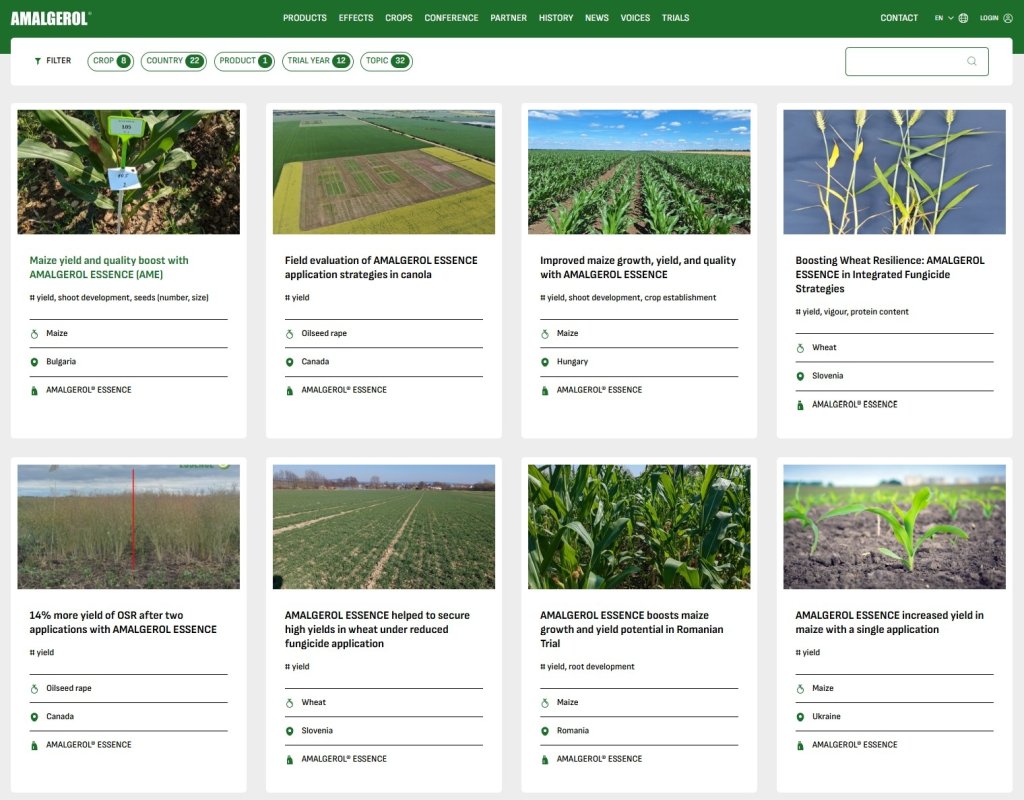Click the AMALGEROL logo in header

[50, 18]
